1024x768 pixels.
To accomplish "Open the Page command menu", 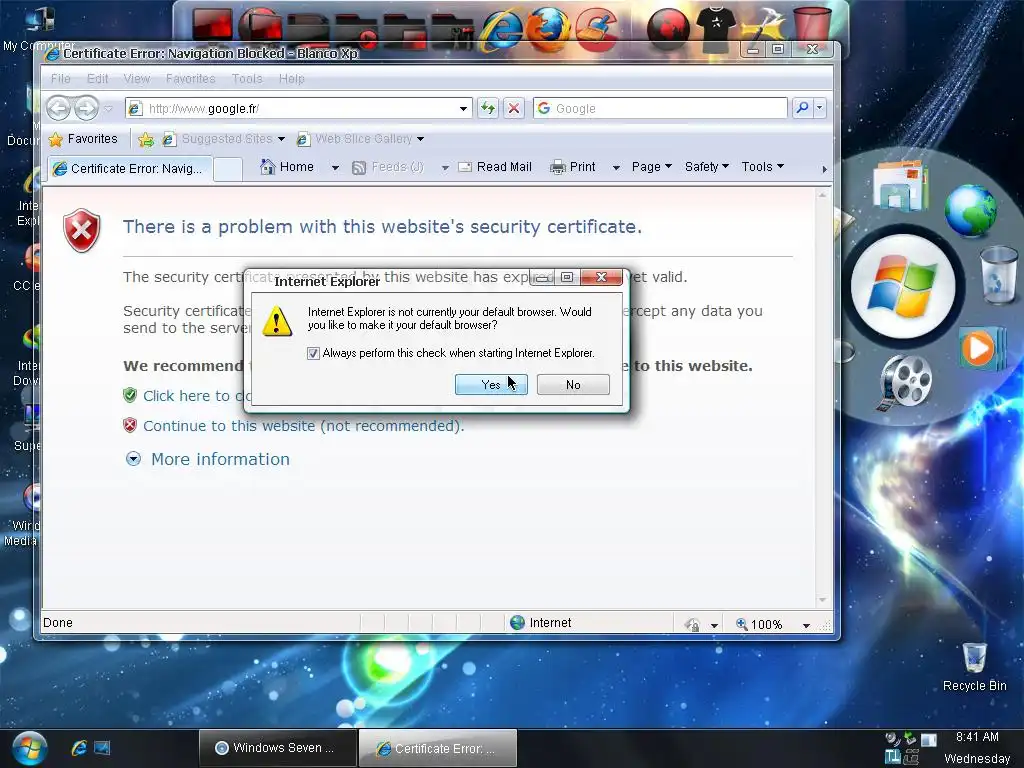I will (x=651, y=167).
